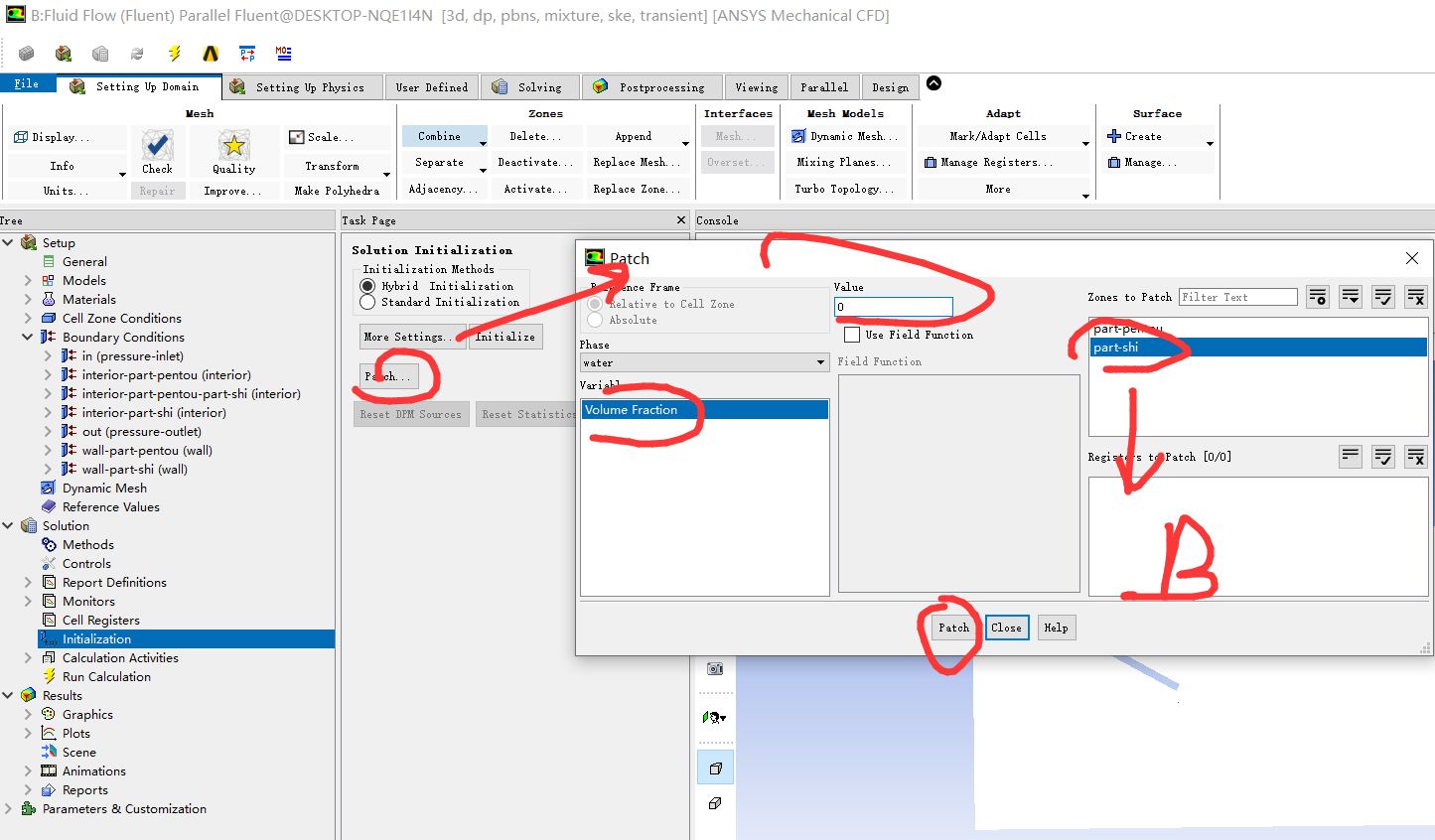
Task: Expand the Models tree node
Action: (x=28, y=280)
